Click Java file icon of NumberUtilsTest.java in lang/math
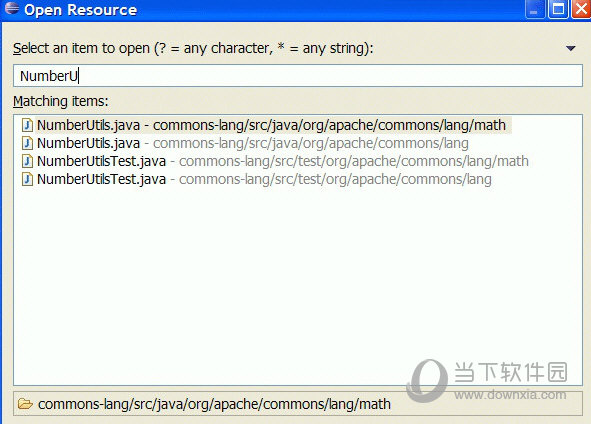 click(x=27, y=161)
